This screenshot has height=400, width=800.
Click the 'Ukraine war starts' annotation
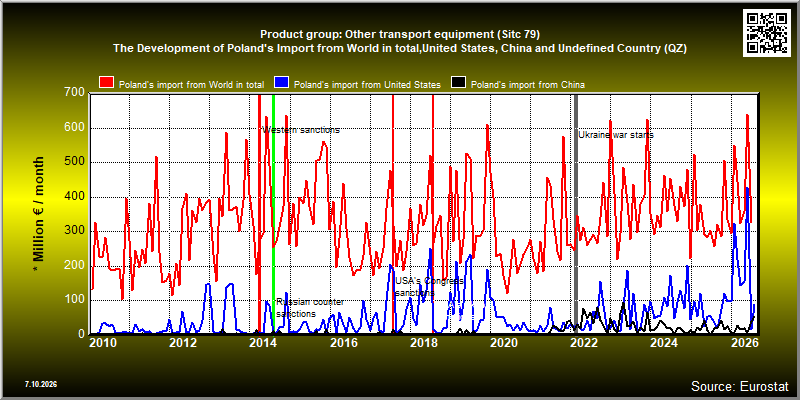[616, 135]
